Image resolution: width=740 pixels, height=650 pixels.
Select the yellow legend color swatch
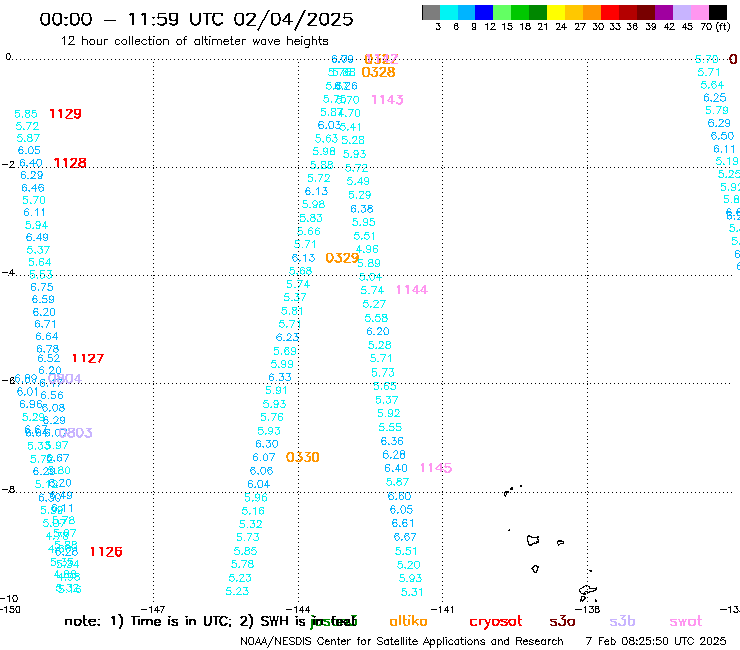[556, 12]
